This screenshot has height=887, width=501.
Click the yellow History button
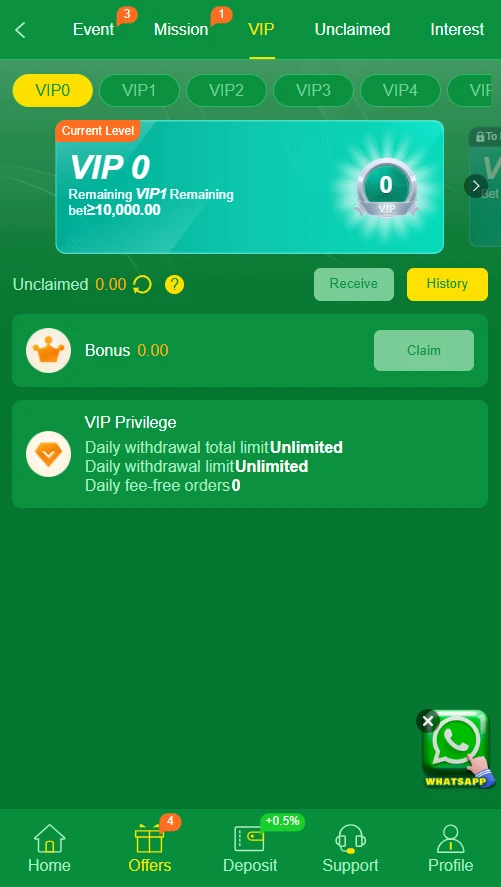[447, 284]
